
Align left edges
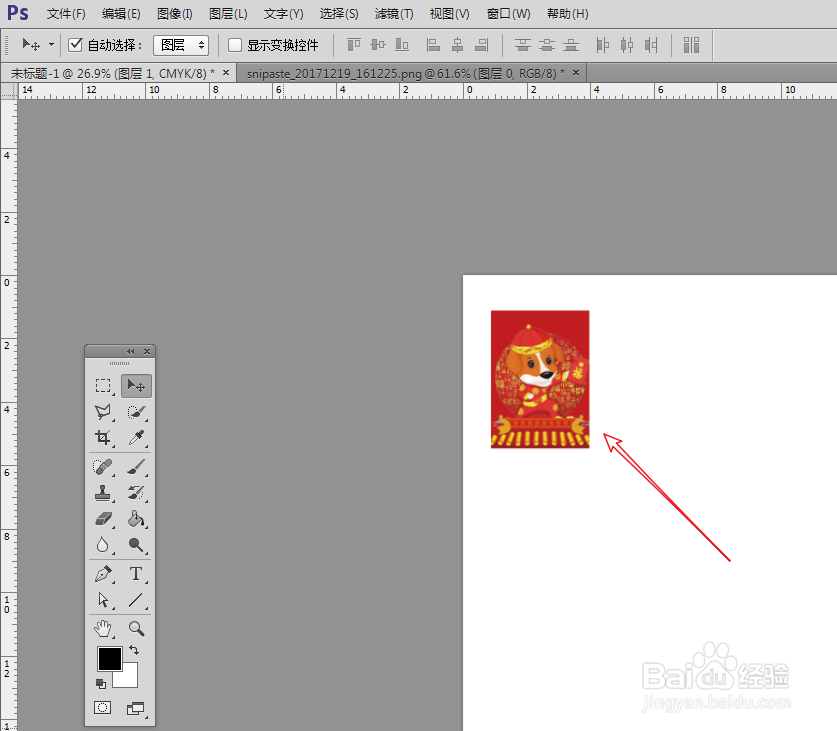click(433, 45)
